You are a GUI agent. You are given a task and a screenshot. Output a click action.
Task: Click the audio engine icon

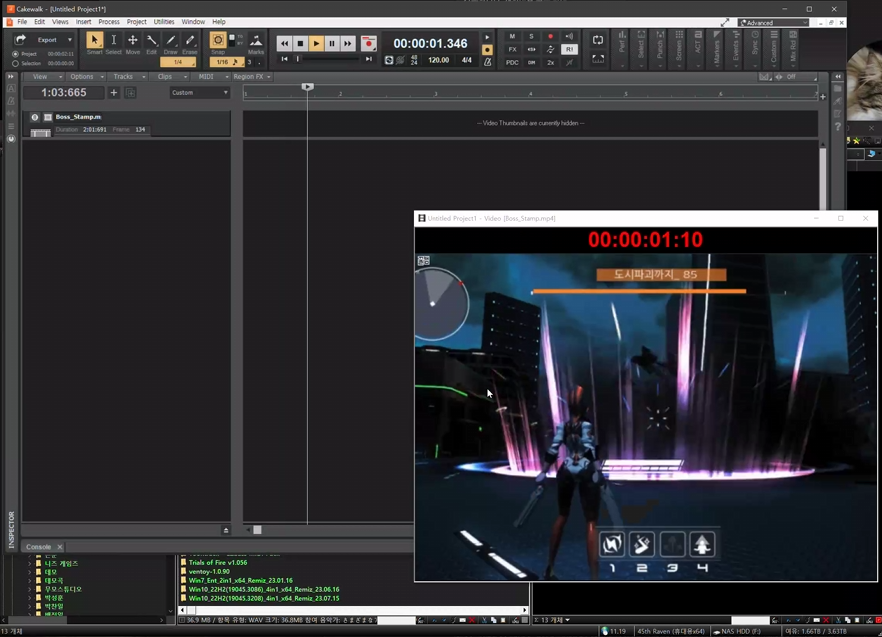389,60
